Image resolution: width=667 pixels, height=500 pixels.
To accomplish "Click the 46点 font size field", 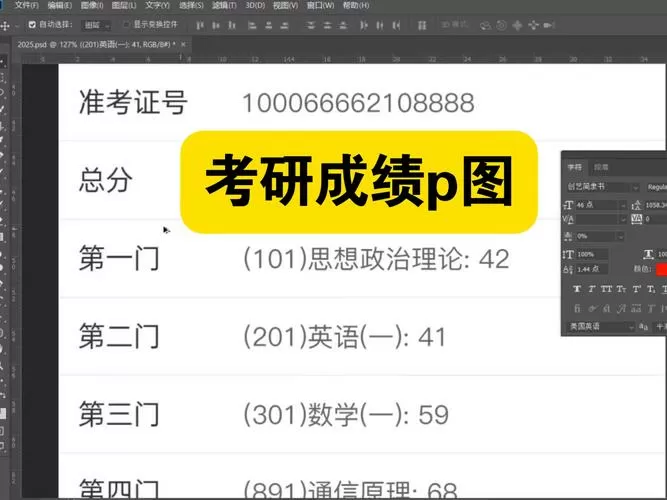I will (x=596, y=205).
